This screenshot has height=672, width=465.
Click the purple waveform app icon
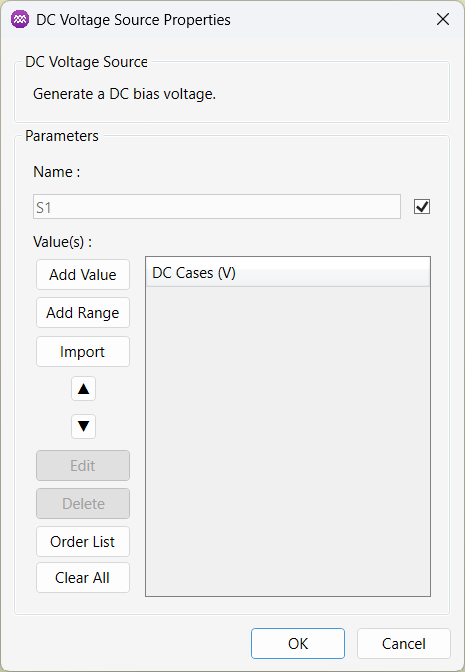20,20
